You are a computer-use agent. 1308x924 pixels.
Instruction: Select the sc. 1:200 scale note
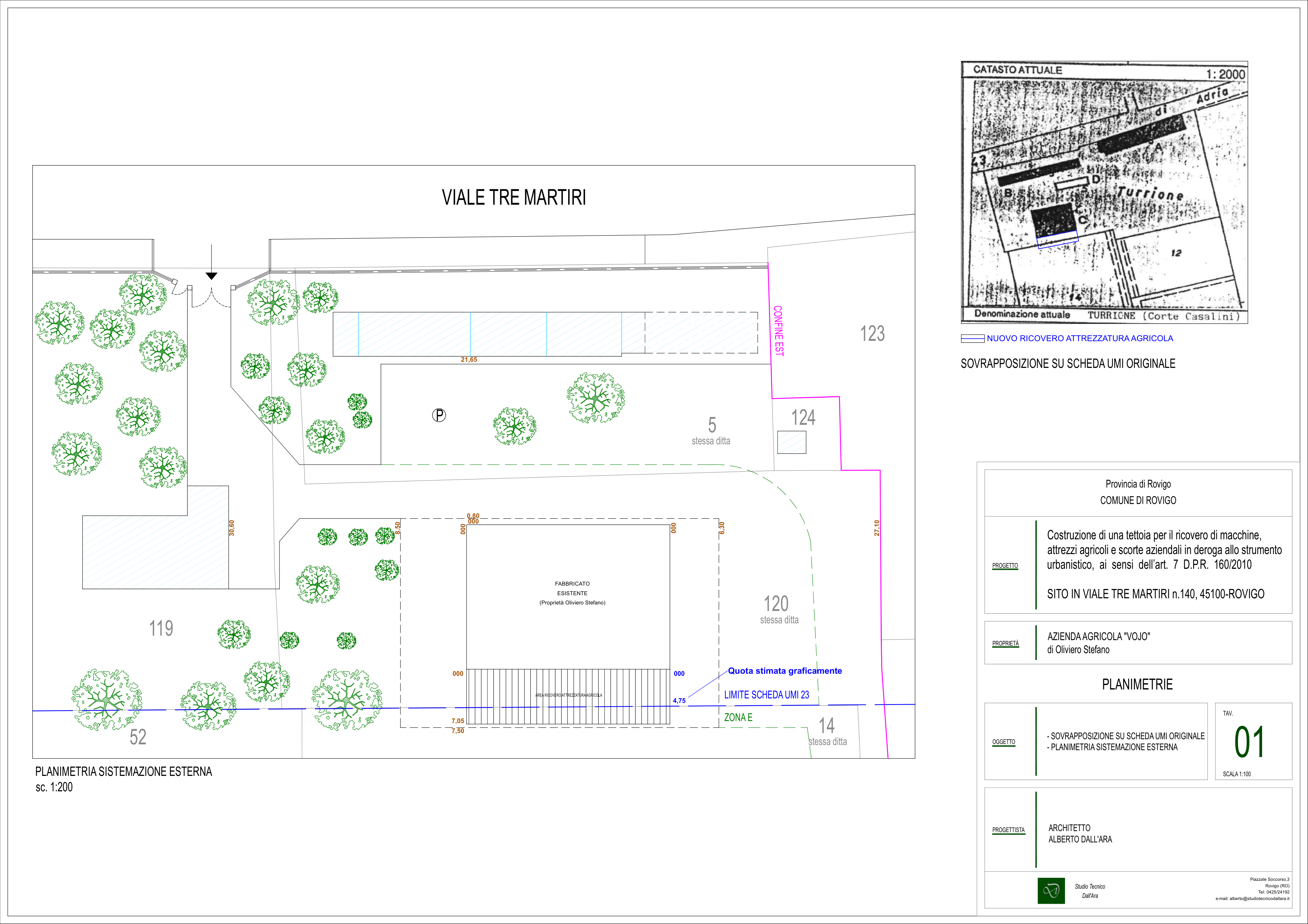point(54,787)
